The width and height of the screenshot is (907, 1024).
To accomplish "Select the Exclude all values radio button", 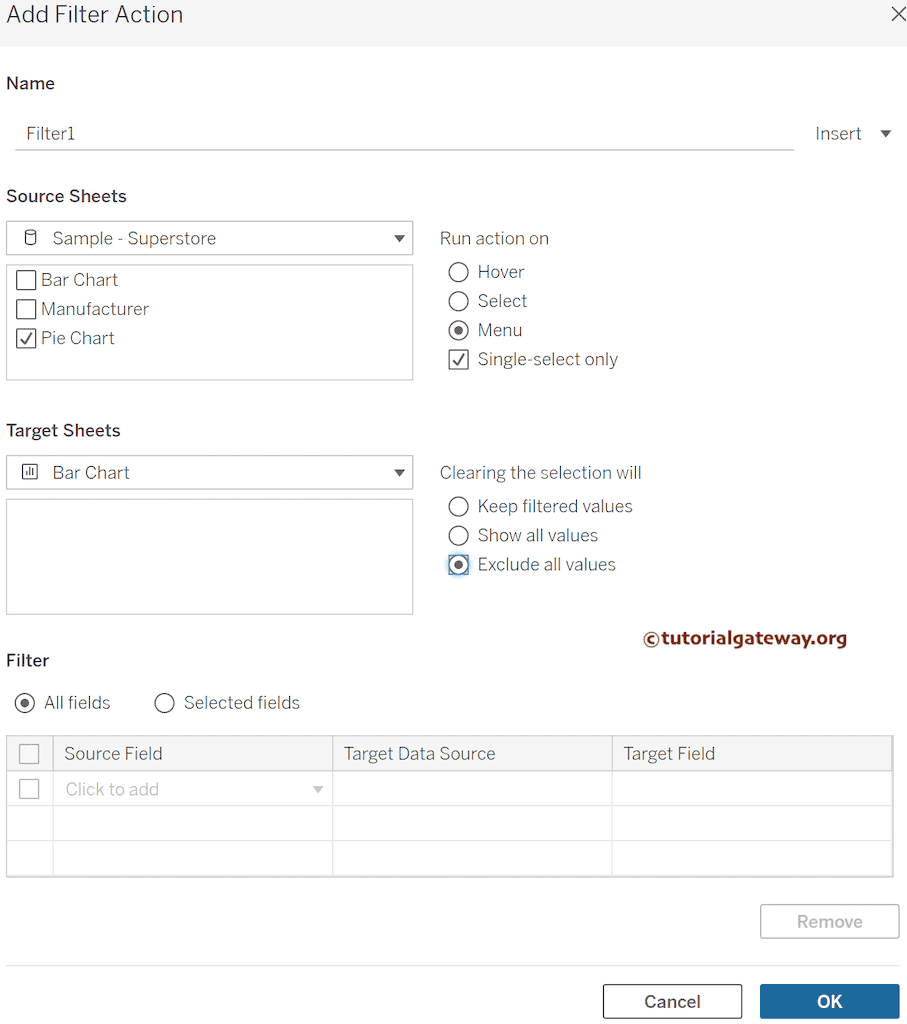I will coord(459,565).
